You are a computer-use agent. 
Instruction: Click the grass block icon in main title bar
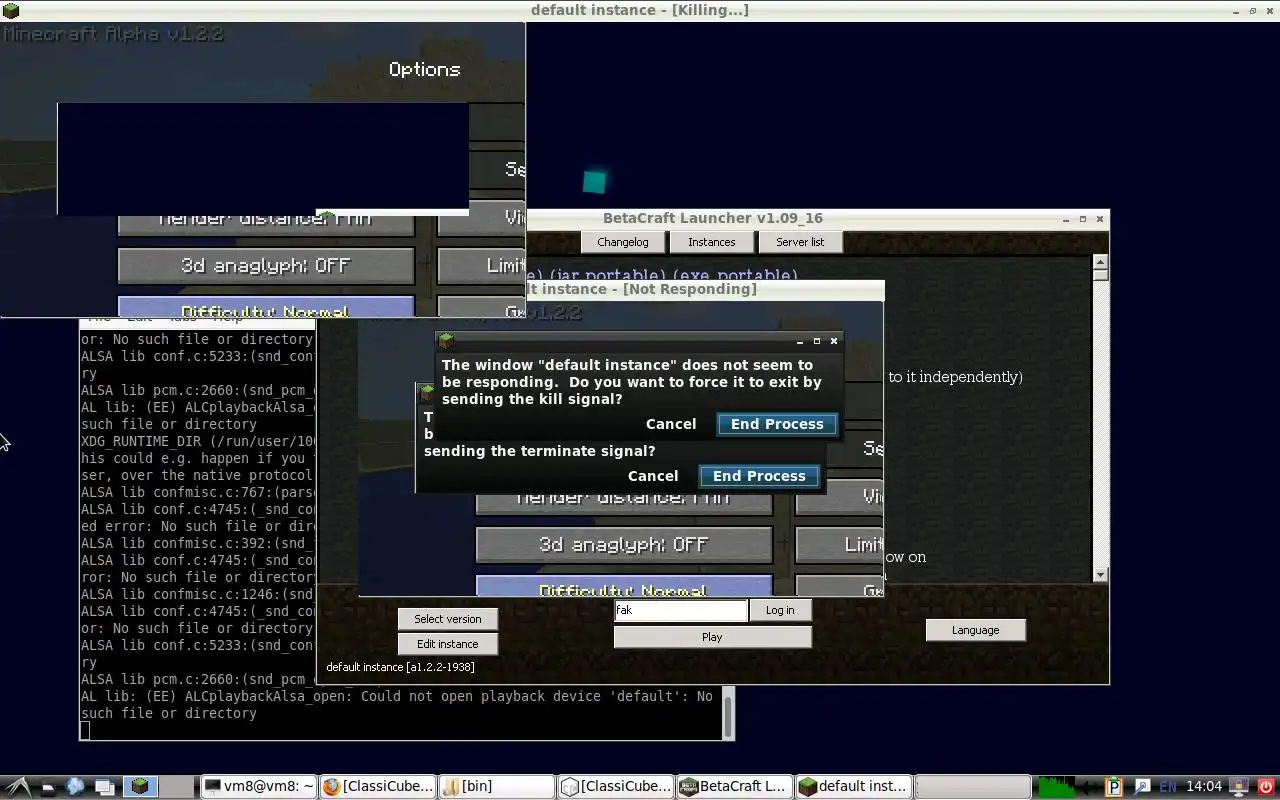click(11, 10)
